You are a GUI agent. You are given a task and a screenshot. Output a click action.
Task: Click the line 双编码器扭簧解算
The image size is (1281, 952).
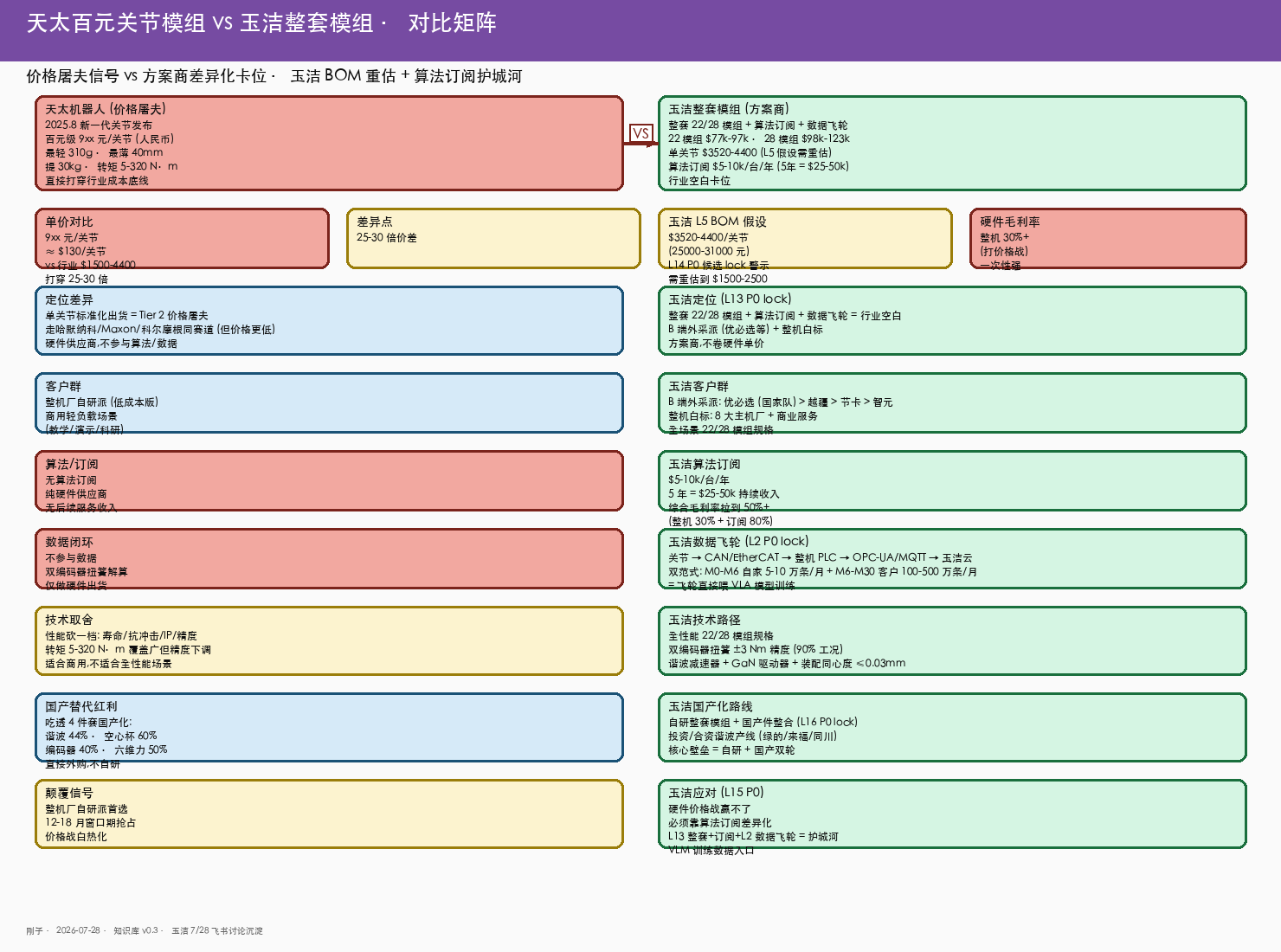click(87, 572)
